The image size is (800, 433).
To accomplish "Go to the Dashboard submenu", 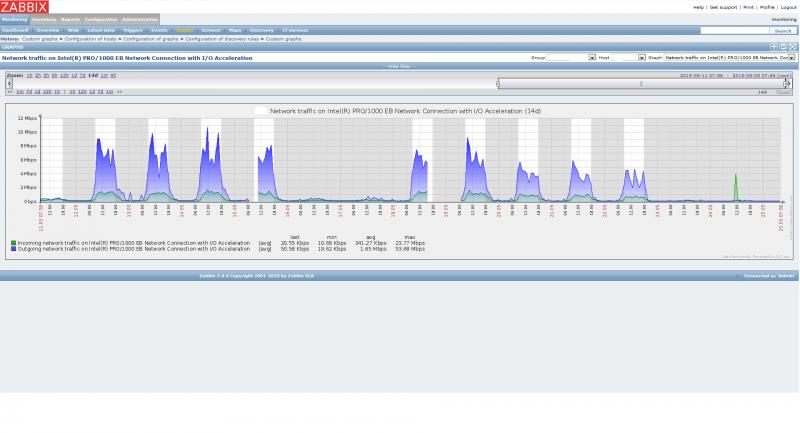I will [15, 30].
